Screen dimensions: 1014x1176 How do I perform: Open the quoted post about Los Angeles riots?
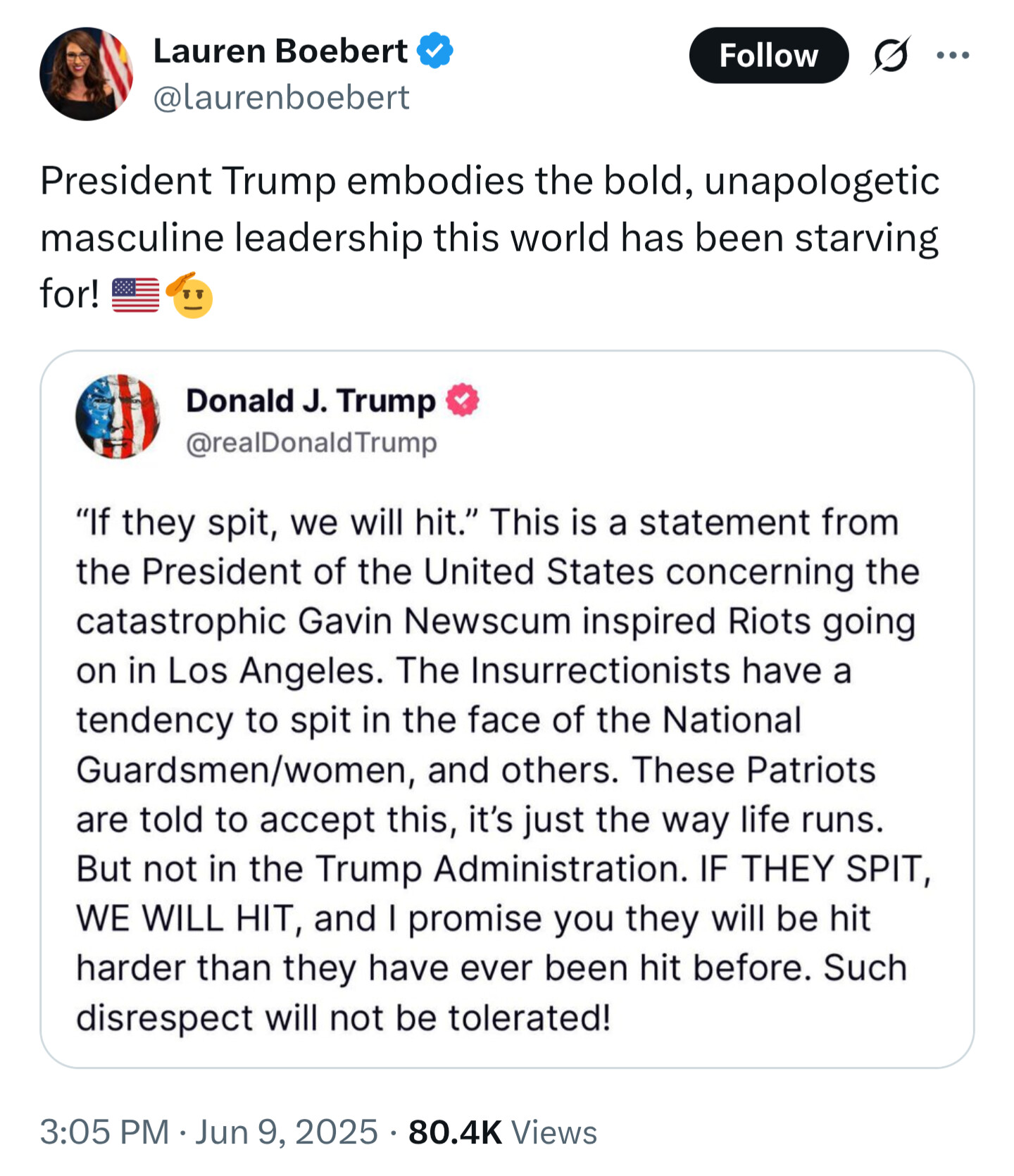(x=507, y=709)
